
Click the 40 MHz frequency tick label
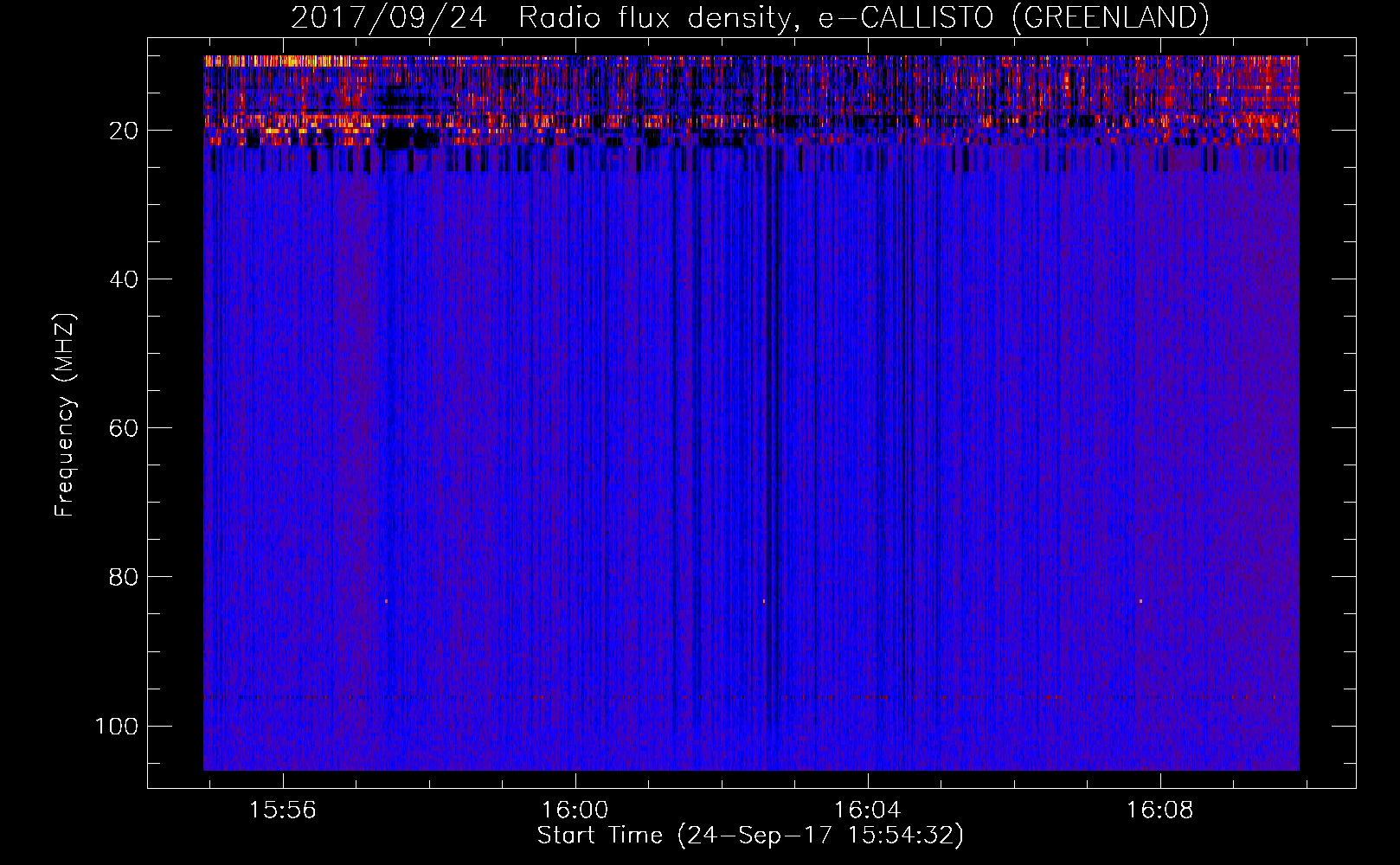pos(125,279)
